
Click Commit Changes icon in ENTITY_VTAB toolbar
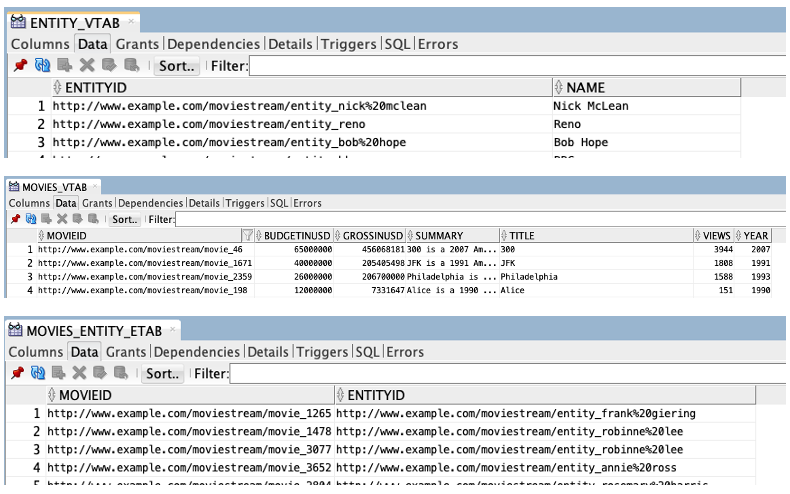109,66
